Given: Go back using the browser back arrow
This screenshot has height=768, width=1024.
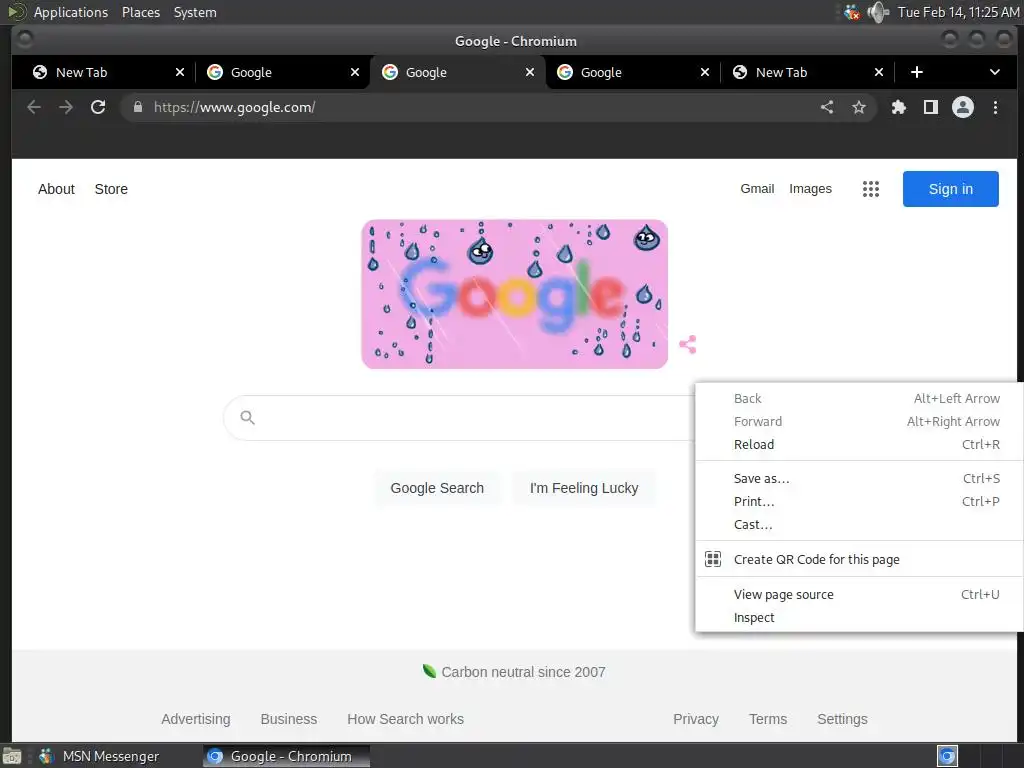Looking at the screenshot, I should click(x=34, y=107).
